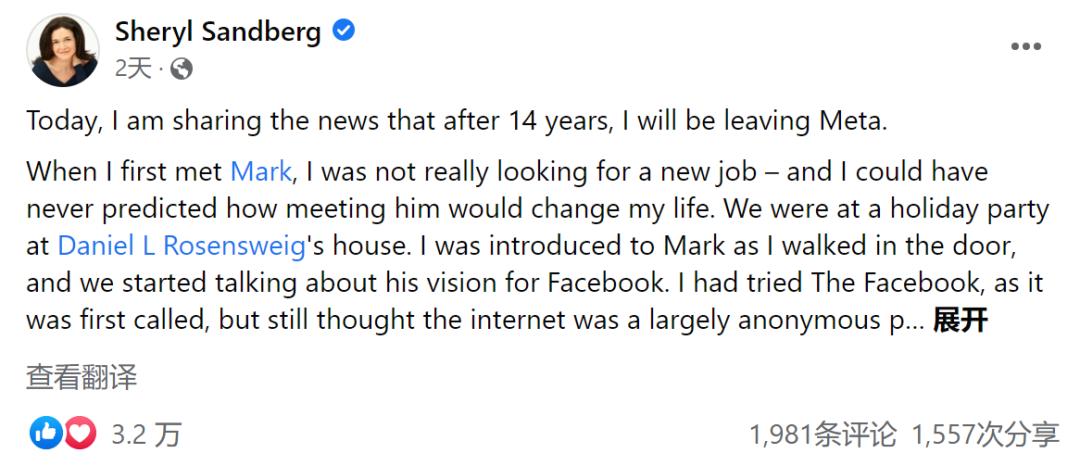The image size is (1080, 466).
Task: Open the post options three-dot menu
Action: 1026,47
